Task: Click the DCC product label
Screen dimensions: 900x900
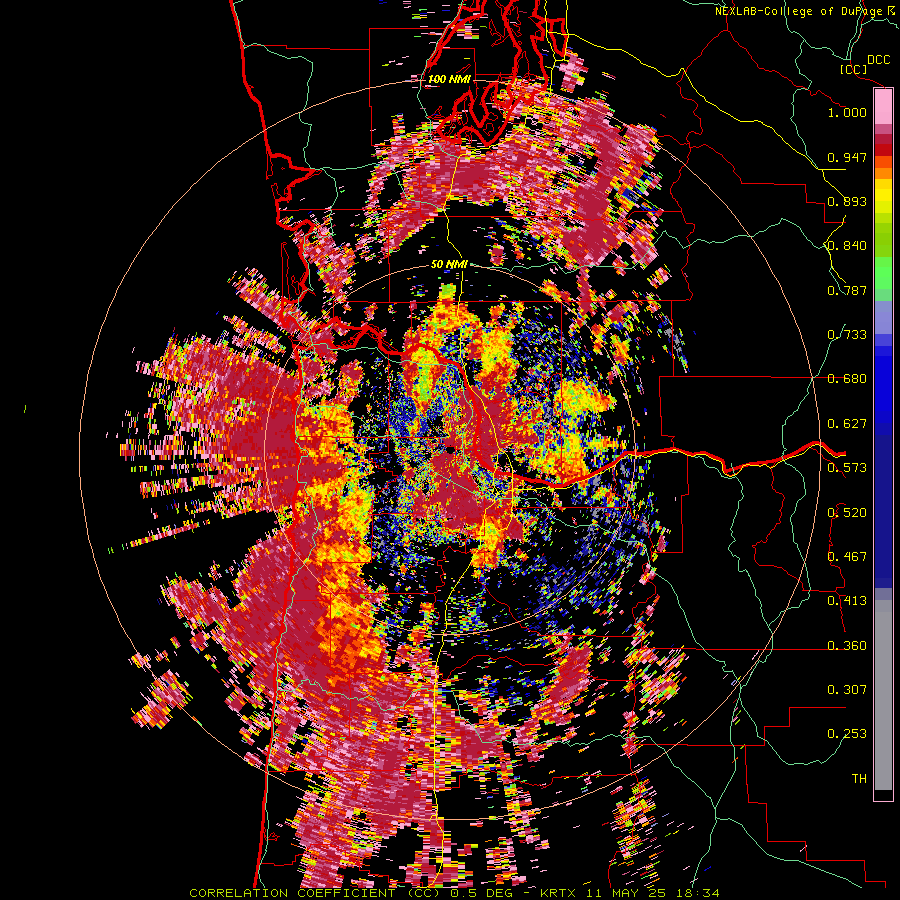Action: pos(878,60)
